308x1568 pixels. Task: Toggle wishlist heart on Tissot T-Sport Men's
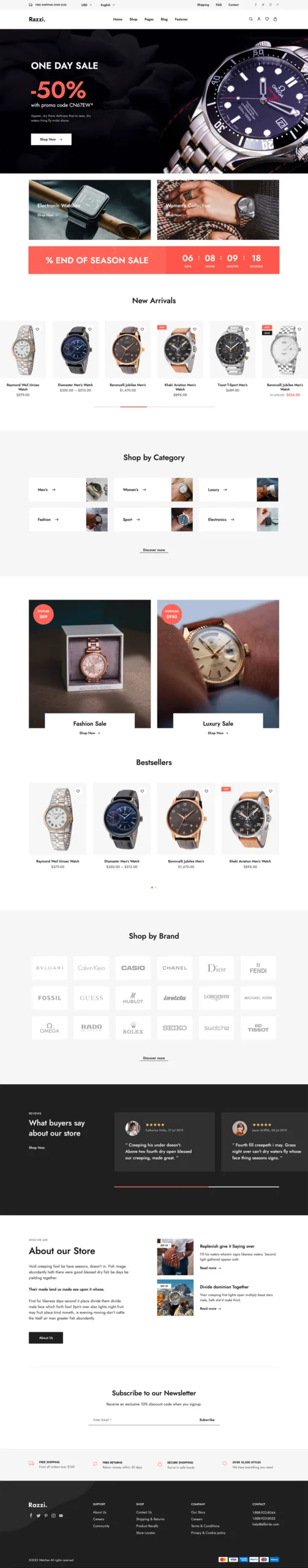pos(247,330)
